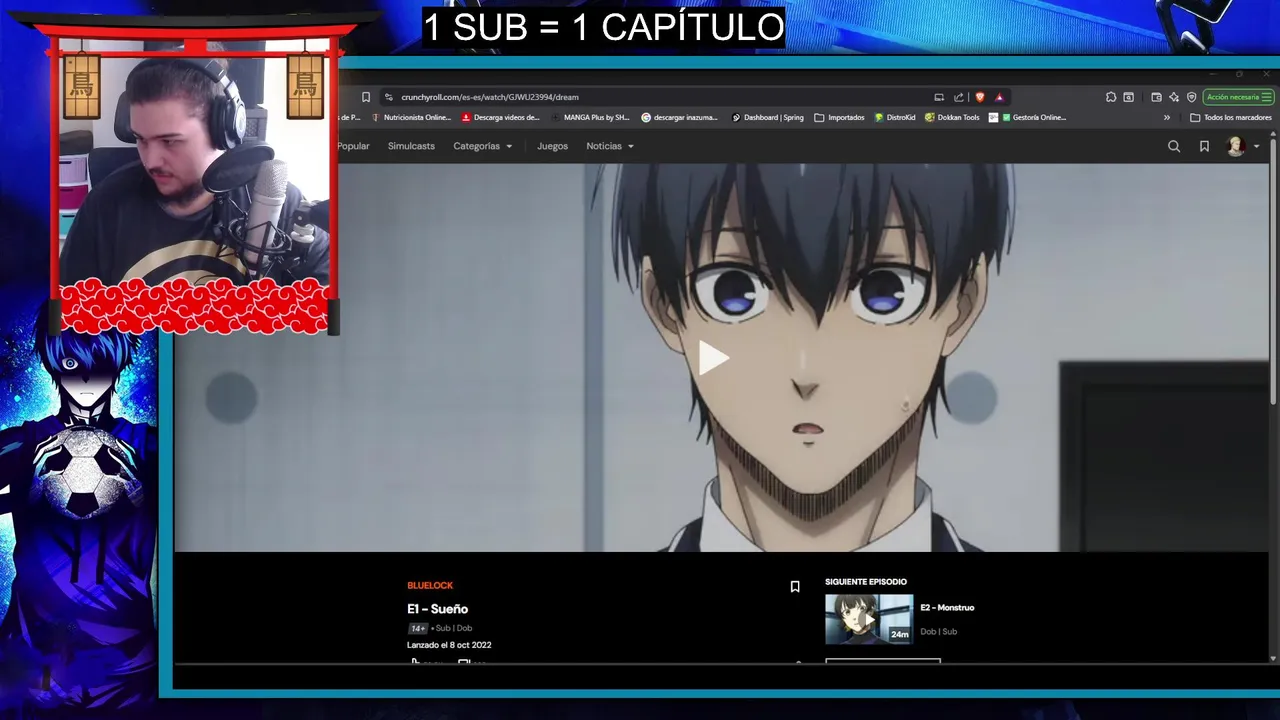Open the Brave Wallet icon

tap(1157, 97)
